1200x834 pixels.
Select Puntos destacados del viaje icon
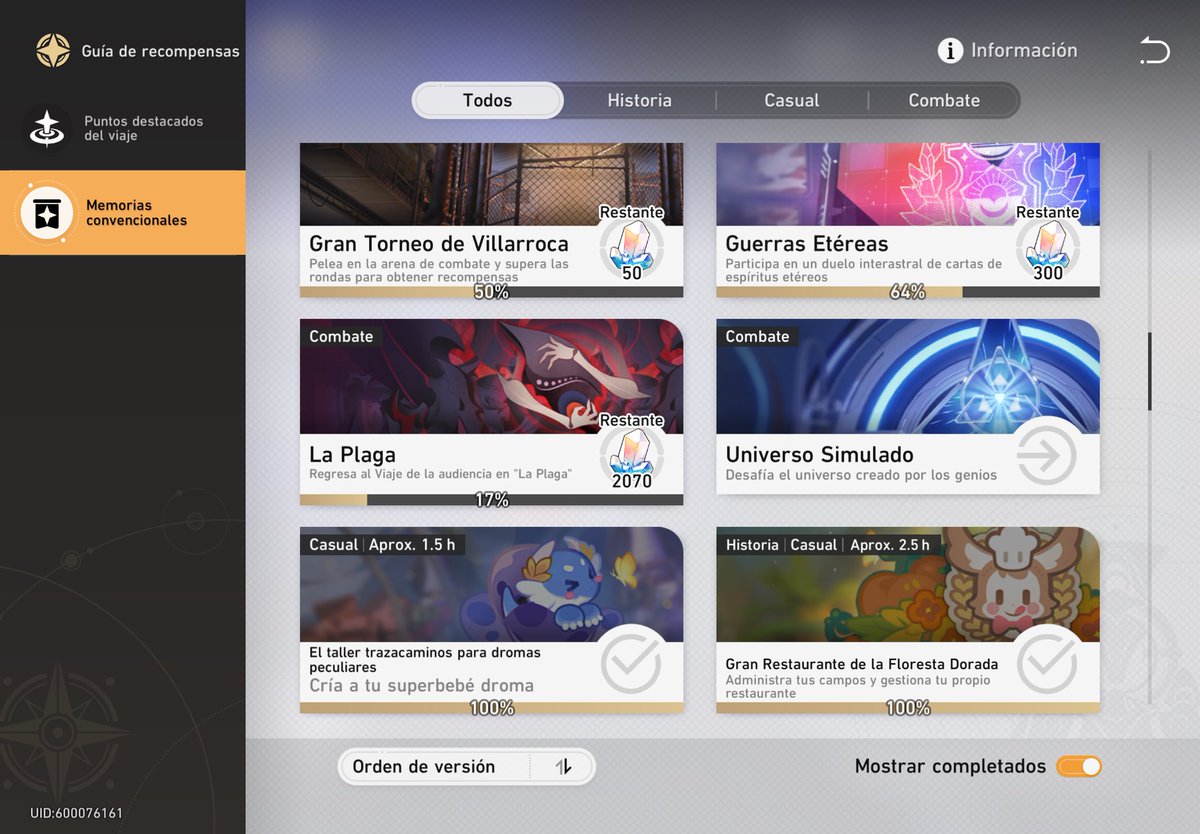[47, 128]
